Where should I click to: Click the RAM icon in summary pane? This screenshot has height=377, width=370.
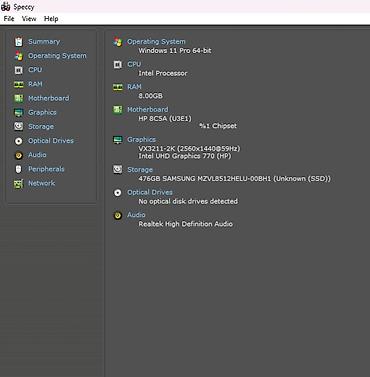click(118, 87)
